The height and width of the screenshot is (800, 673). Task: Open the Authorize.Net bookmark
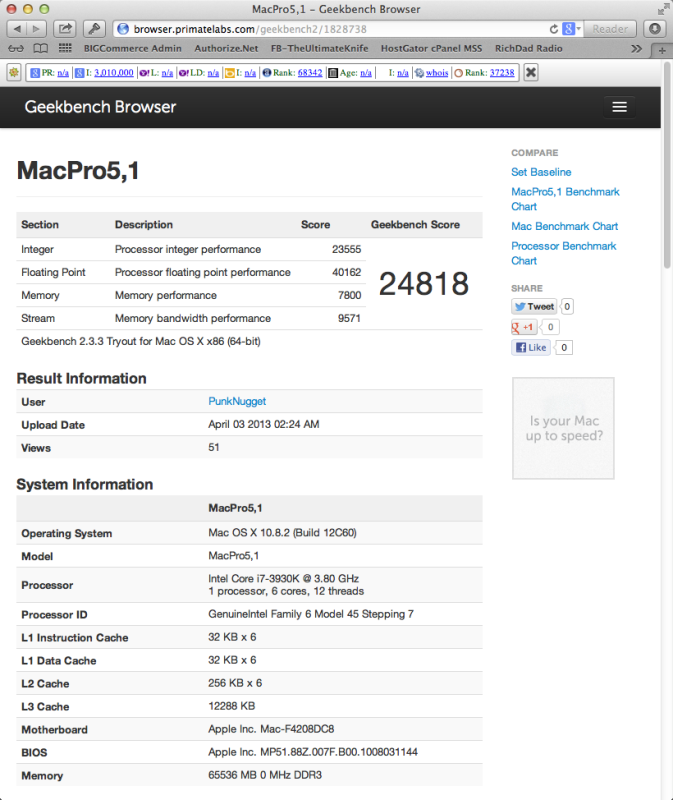tap(226, 48)
